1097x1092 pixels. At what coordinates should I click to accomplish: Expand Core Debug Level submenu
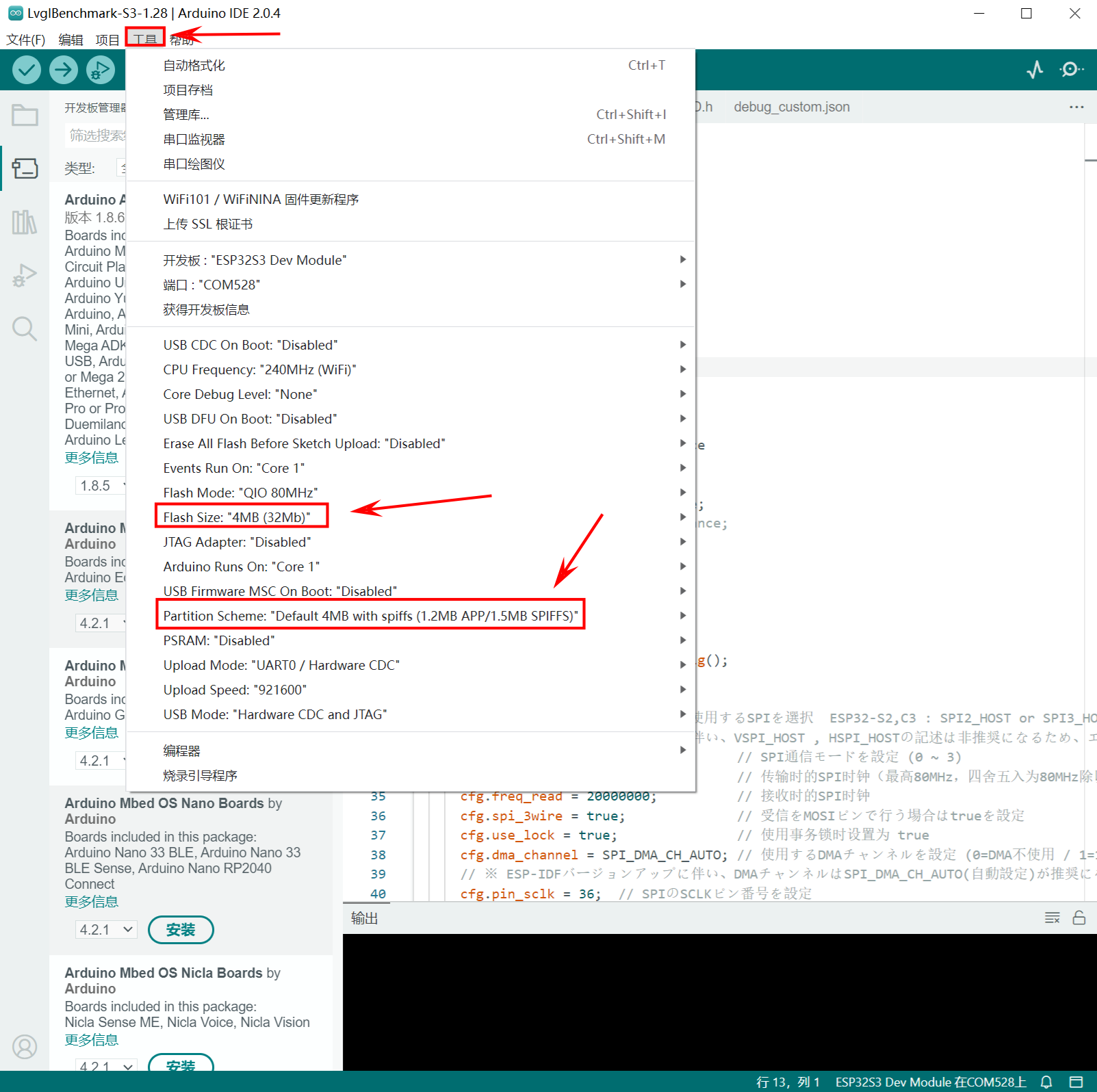point(411,394)
